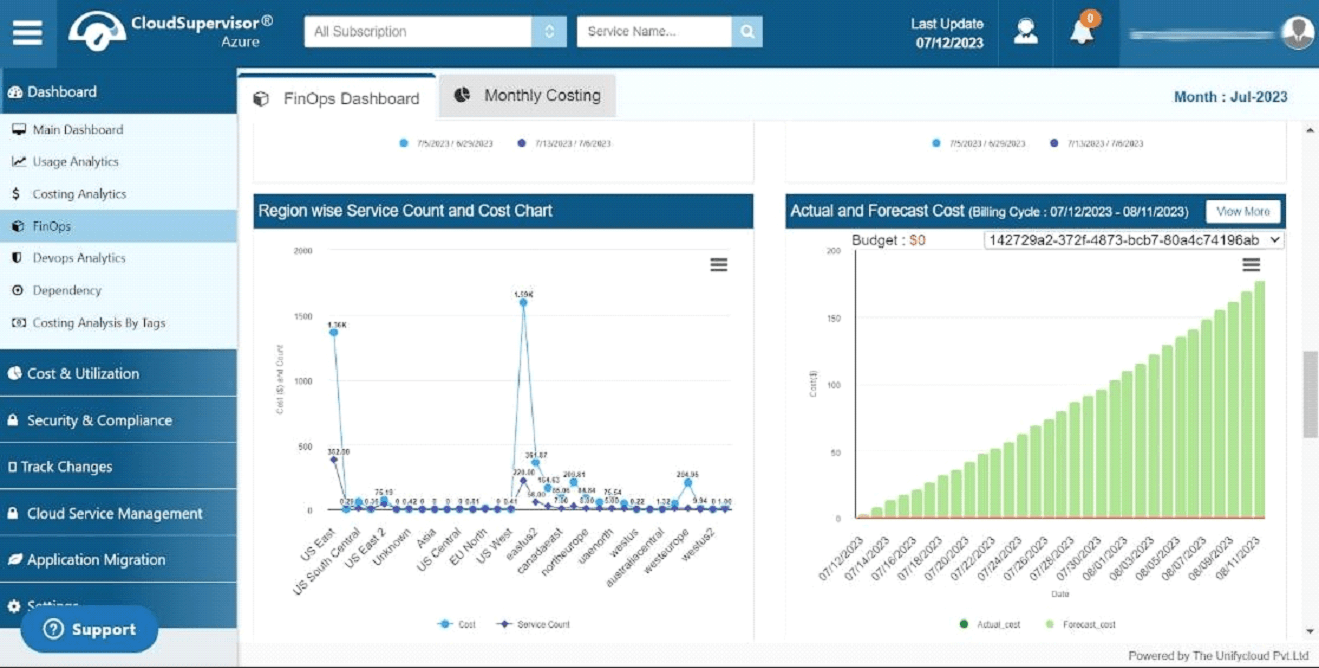Expand the Cost & Utilization section
Screen dimensions: 1319x668
point(118,373)
